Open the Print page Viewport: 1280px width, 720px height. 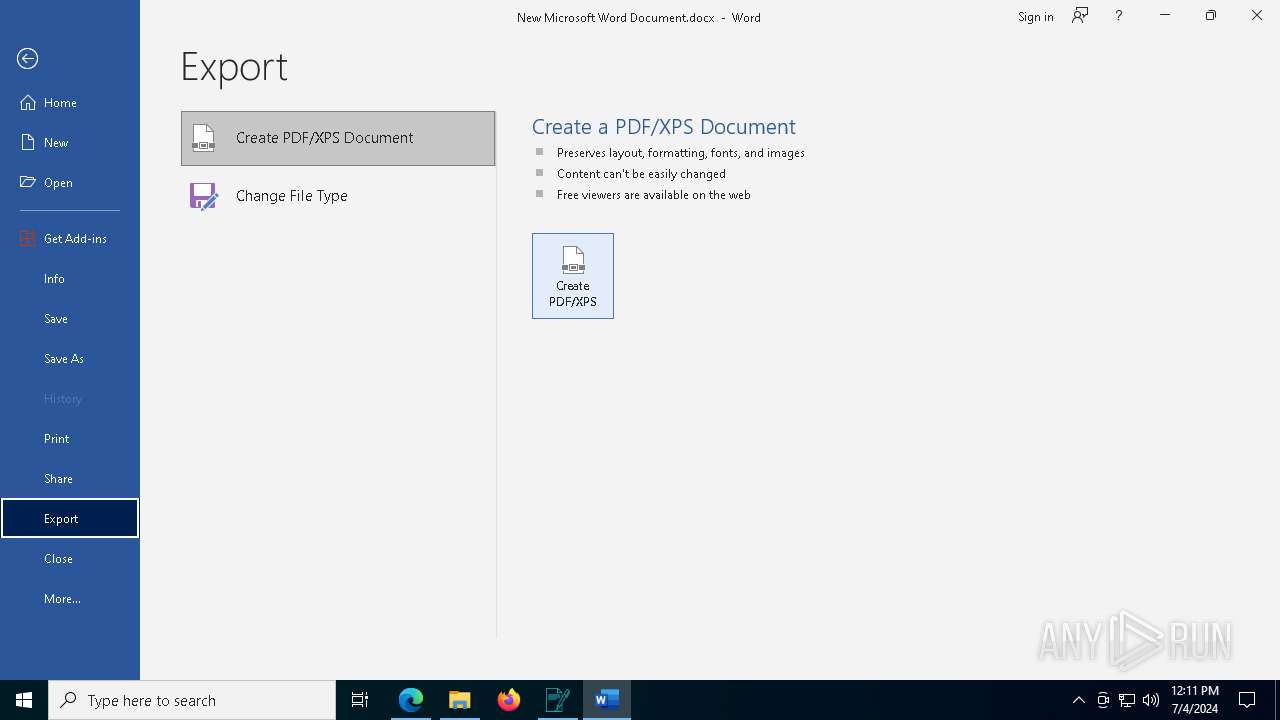pyautogui.click(x=70, y=439)
